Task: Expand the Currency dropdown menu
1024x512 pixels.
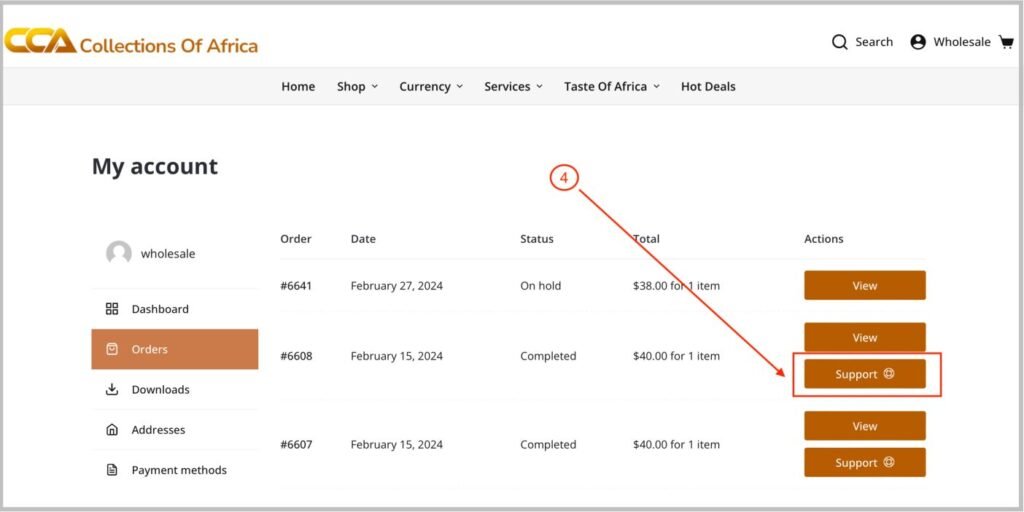Action: [431, 86]
